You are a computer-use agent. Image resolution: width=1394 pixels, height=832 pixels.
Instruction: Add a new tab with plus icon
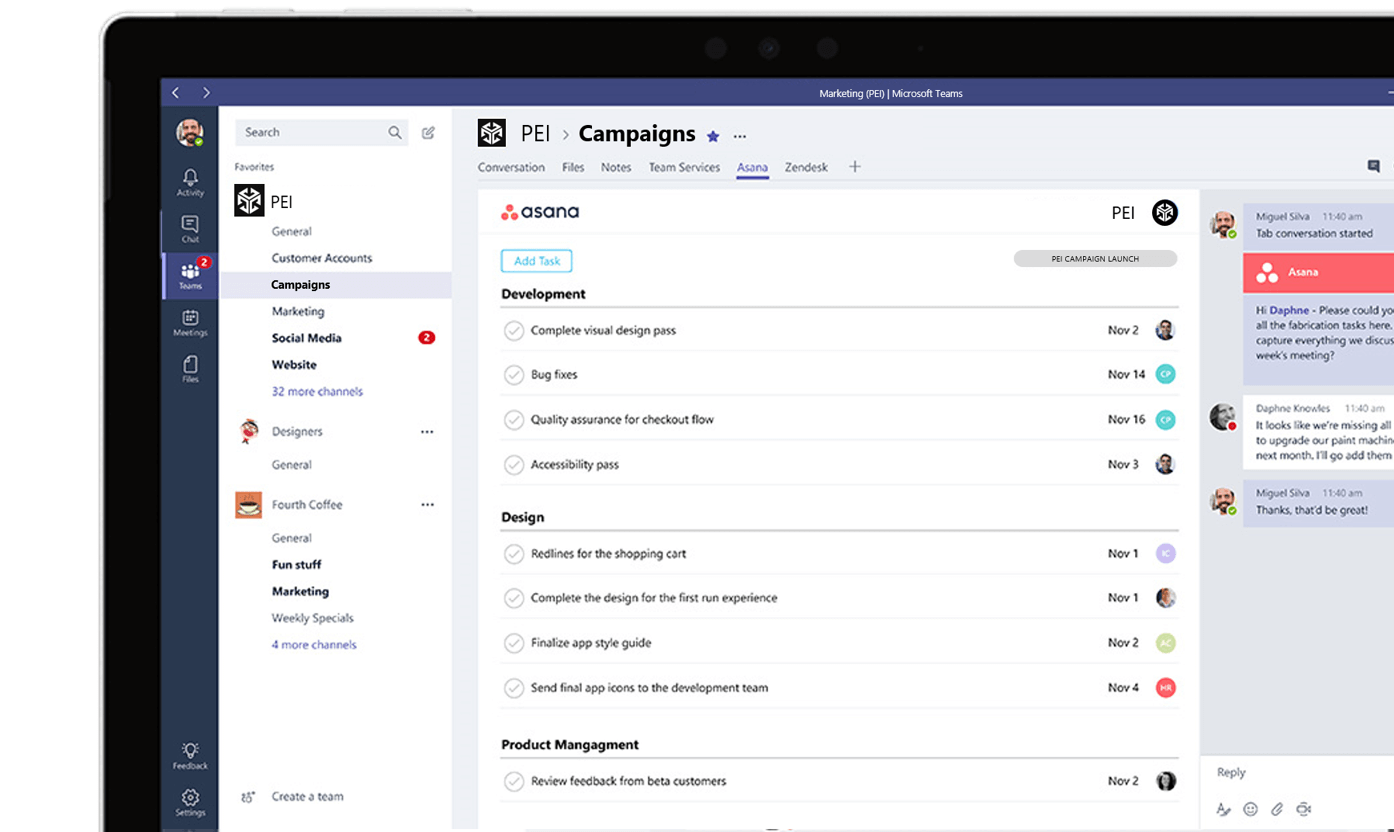[855, 167]
